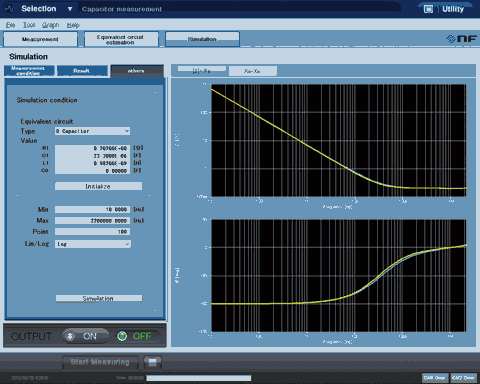Click the waveform icon beside Selection

10,9
